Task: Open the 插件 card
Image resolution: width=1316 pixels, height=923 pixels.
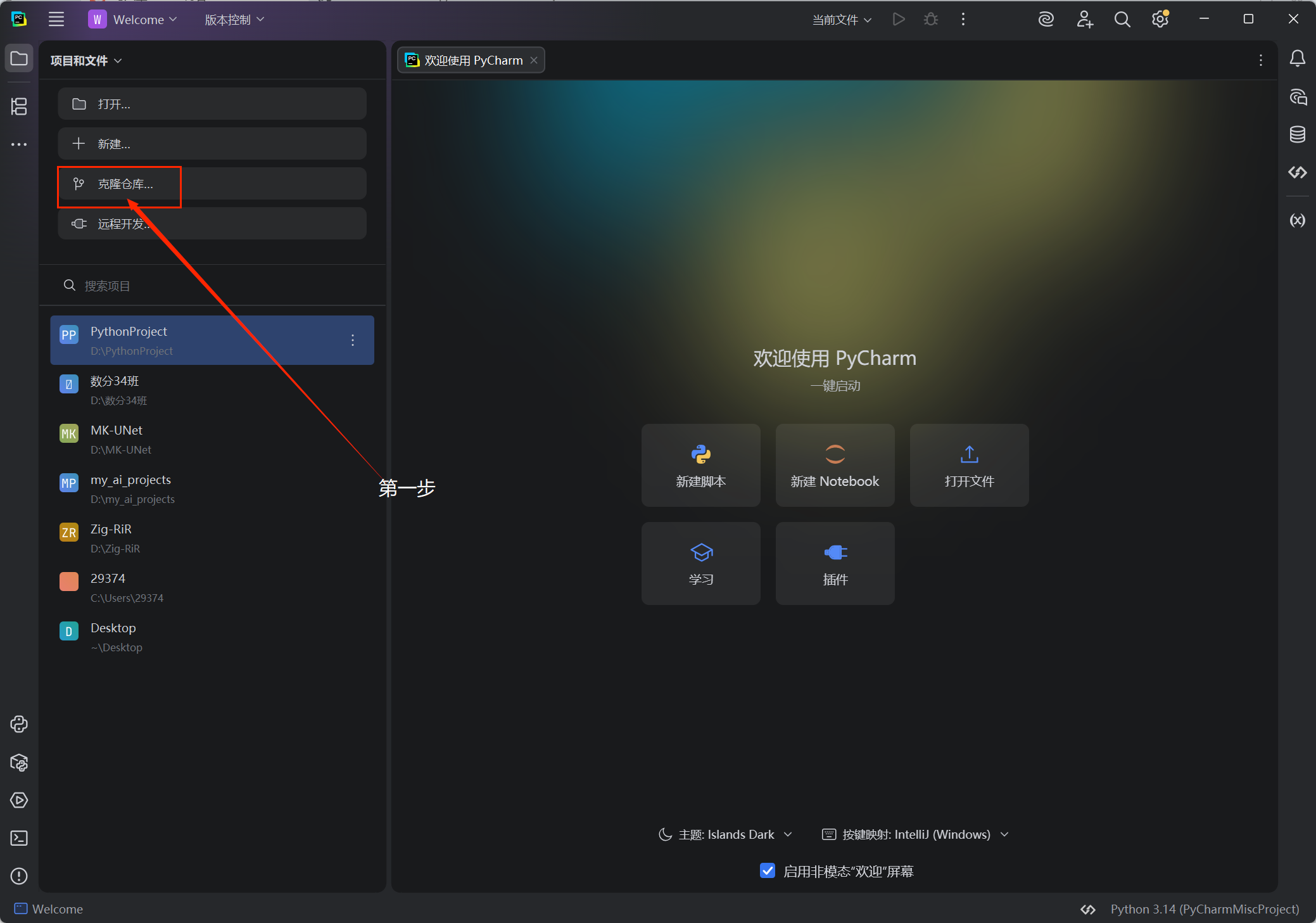Action: pyautogui.click(x=835, y=563)
